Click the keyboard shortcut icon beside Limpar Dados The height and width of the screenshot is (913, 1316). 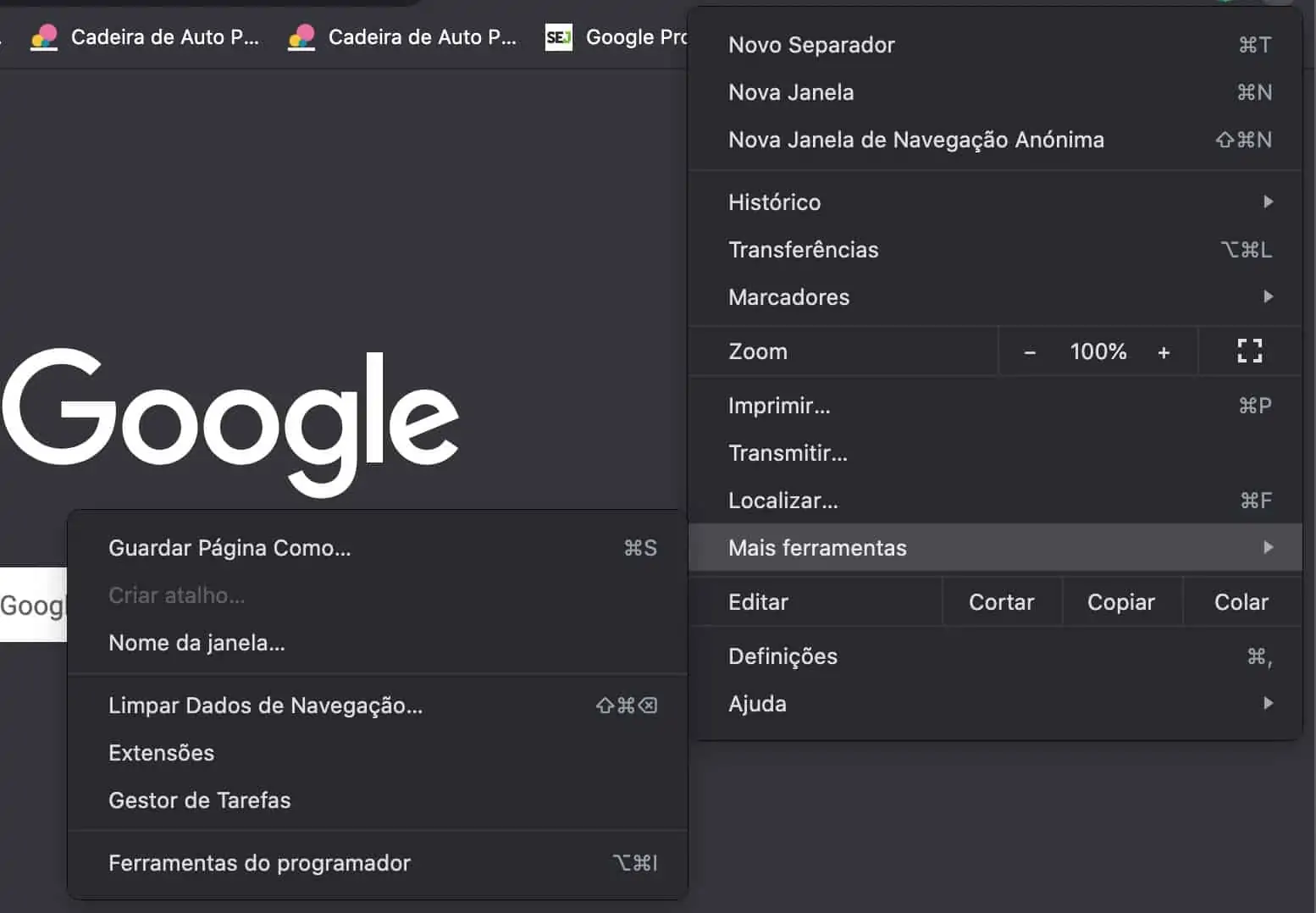point(625,705)
